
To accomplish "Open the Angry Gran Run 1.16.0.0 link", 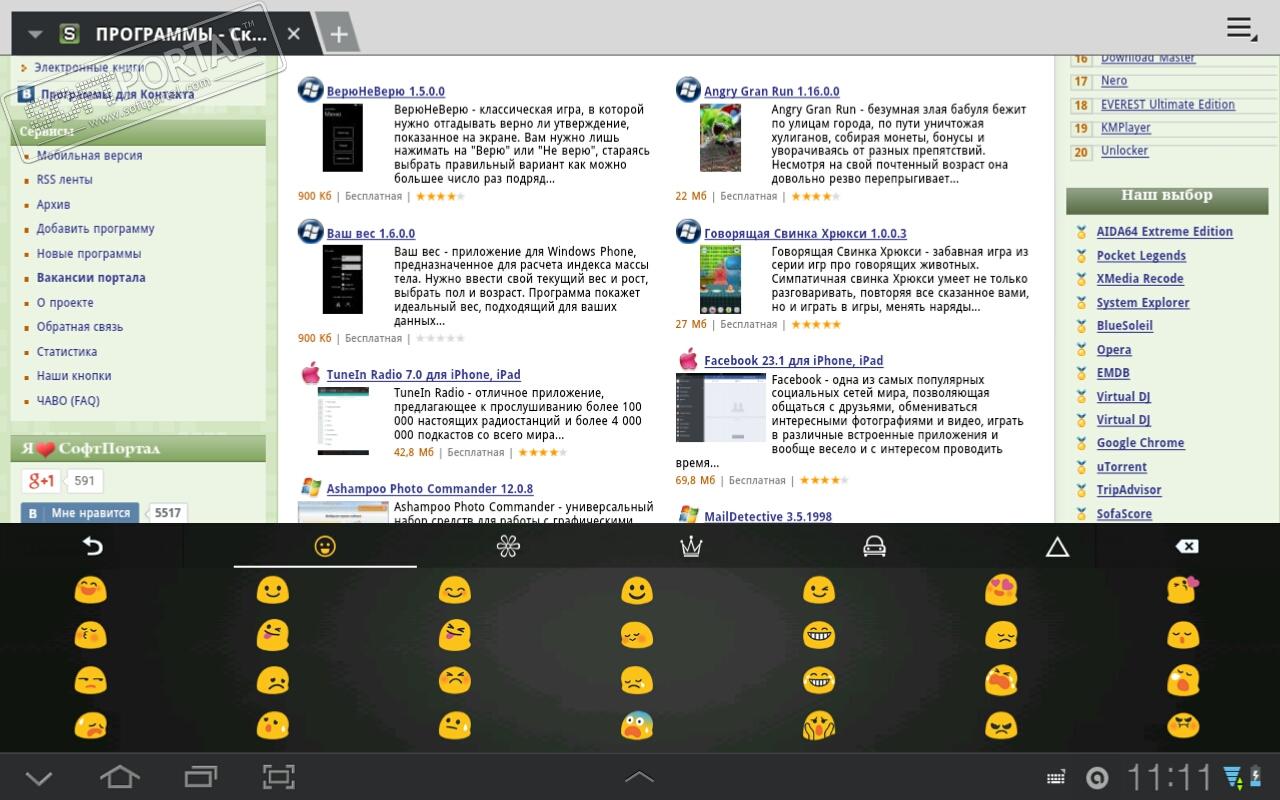I will coord(772,91).
